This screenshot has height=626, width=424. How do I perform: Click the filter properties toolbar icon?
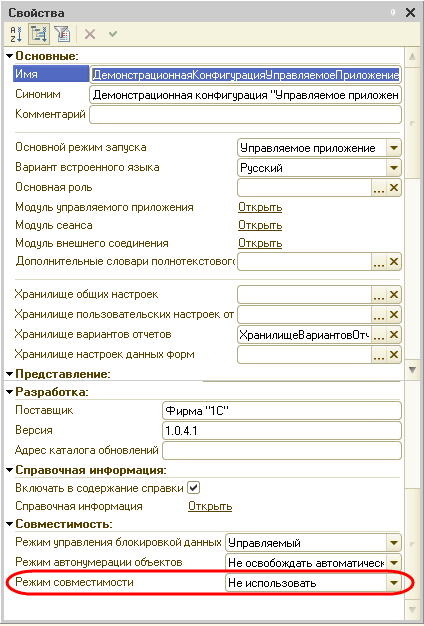(x=62, y=34)
